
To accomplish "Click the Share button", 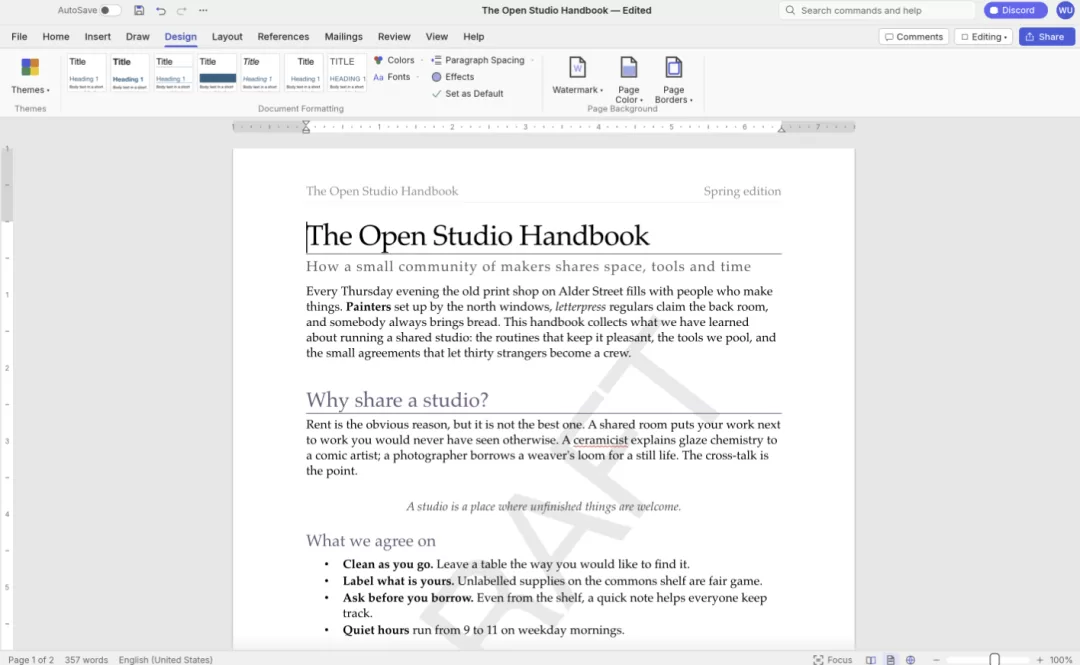I will click(1046, 37).
